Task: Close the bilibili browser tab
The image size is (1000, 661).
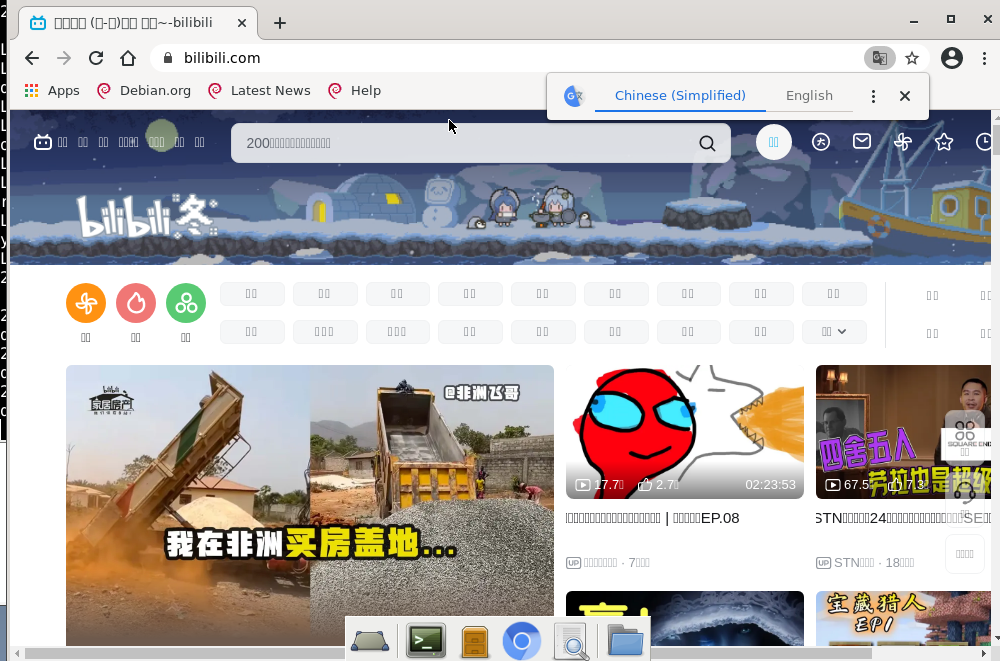Action: point(242,23)
